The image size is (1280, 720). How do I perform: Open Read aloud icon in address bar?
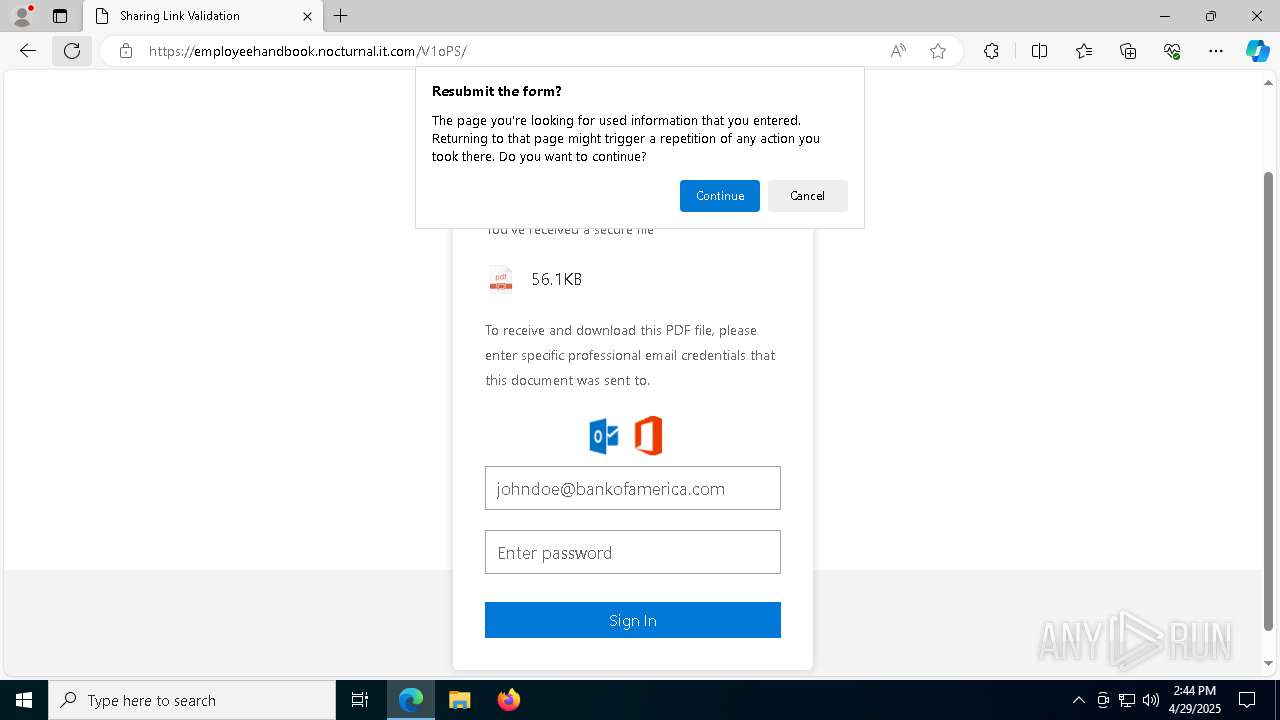[x=898, y=51]
